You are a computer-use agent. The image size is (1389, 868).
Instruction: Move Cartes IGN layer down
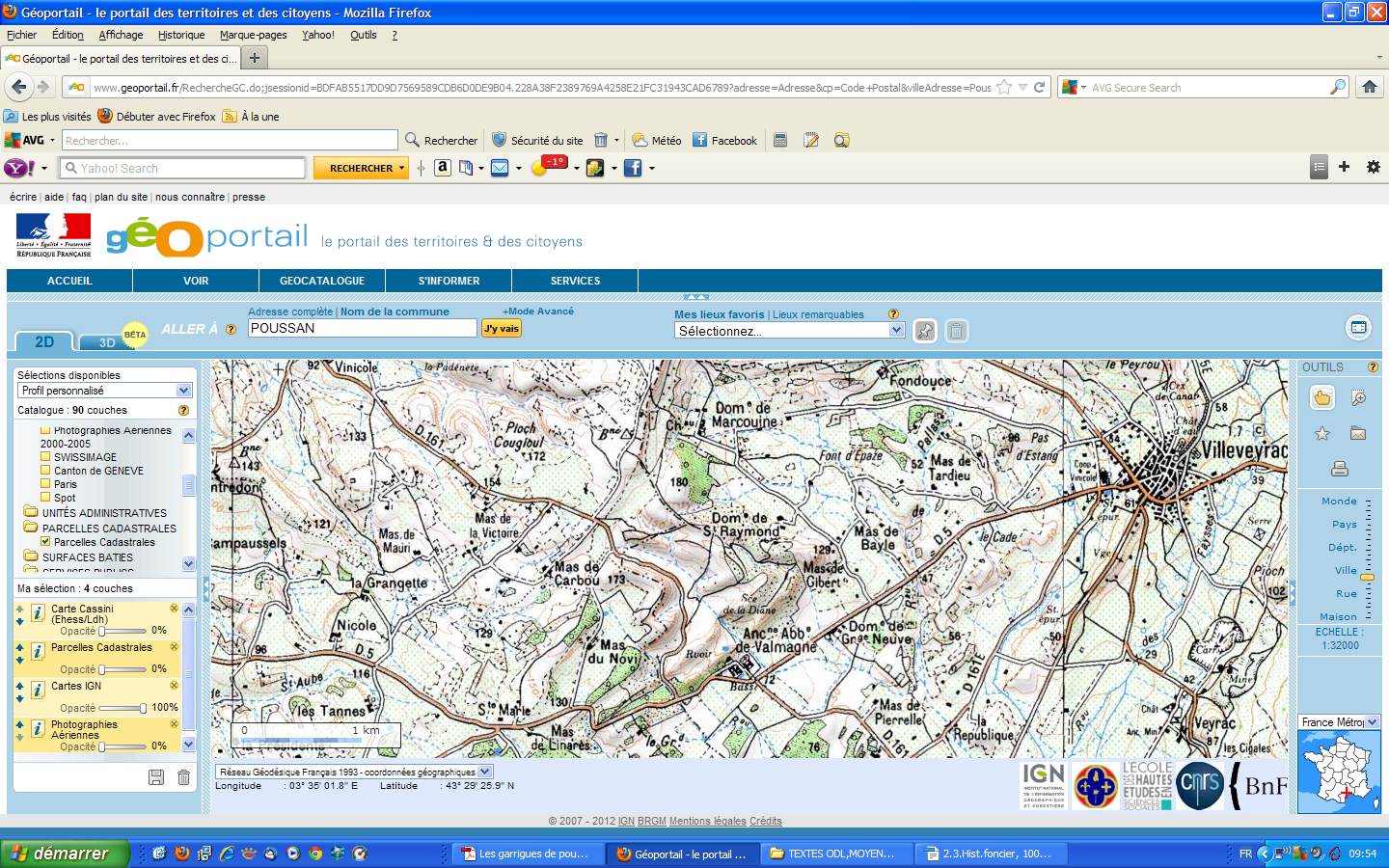tap(19, 699)
